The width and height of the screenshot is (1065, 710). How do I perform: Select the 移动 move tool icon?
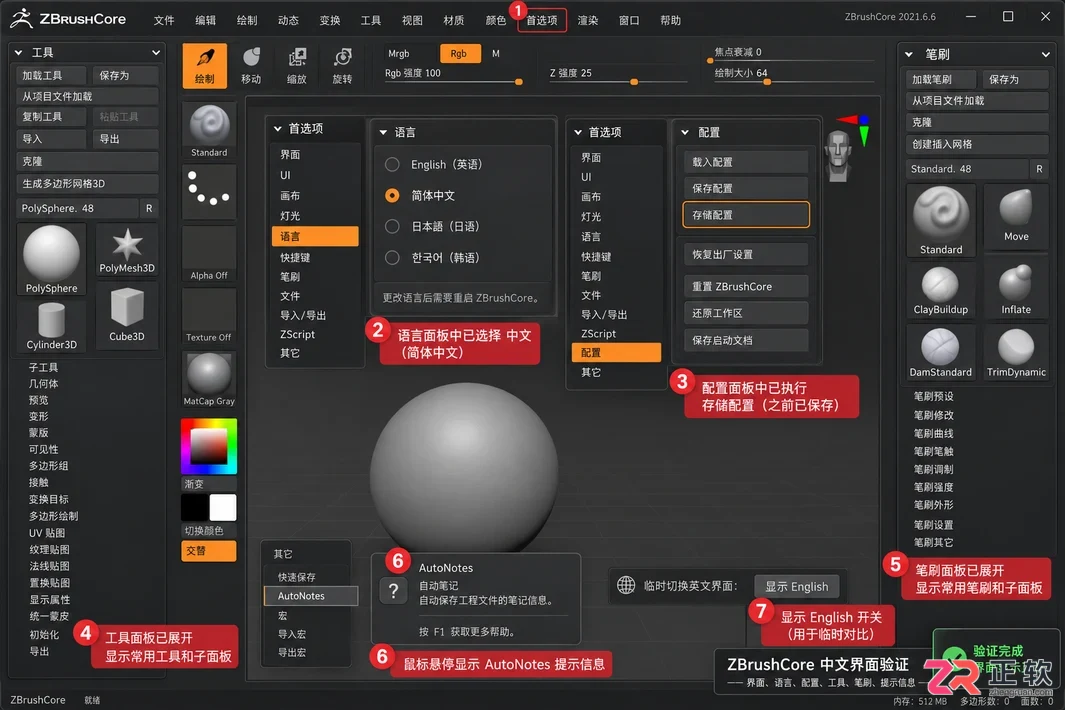coord(251,66)
